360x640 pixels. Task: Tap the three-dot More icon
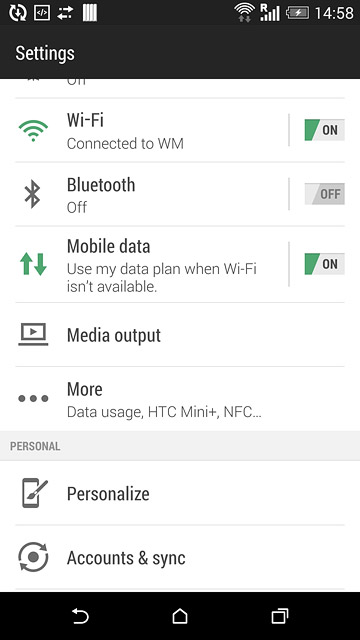coord(33,398)
